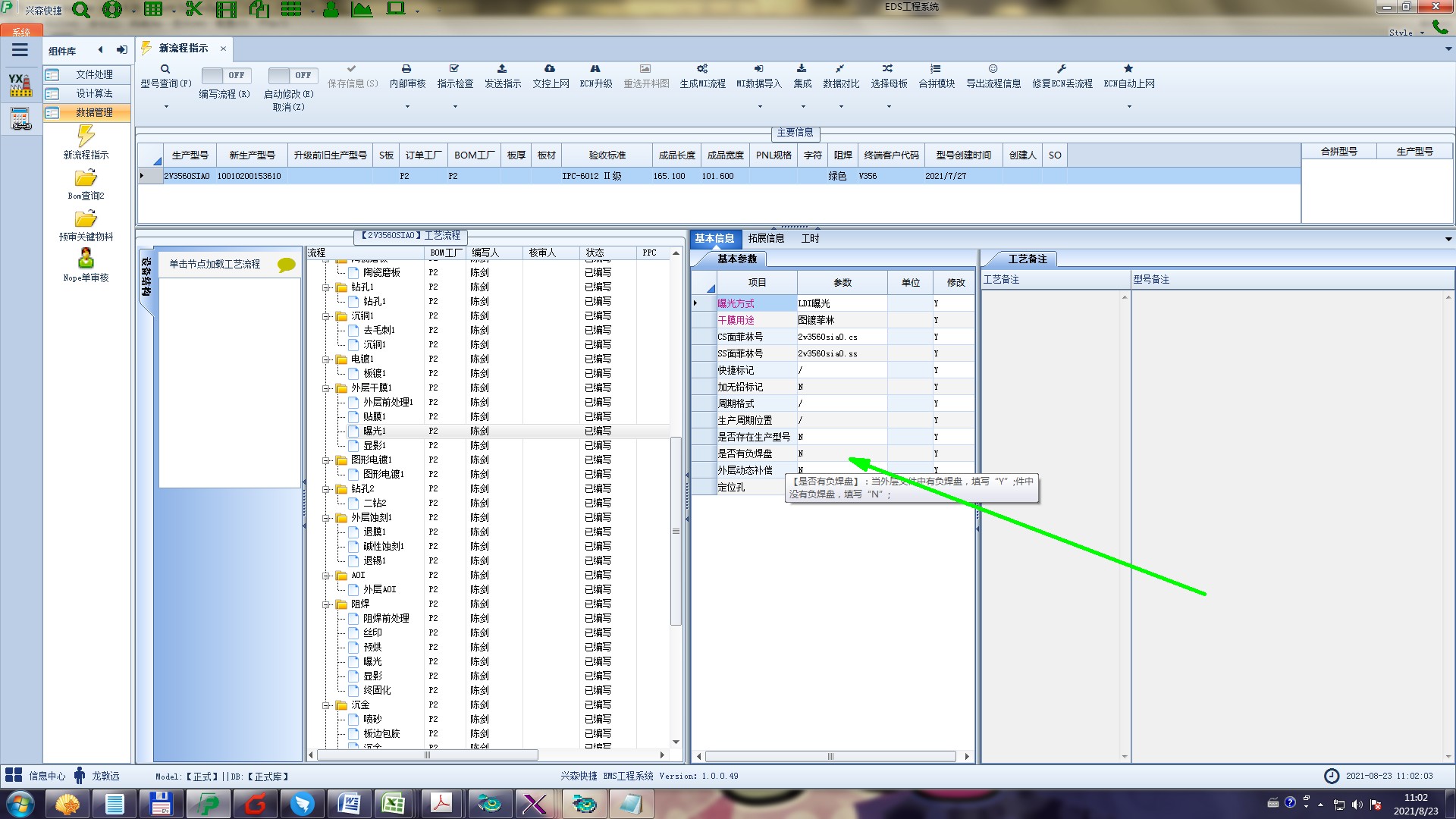Collapse the 外层干膜1 tree node
Image resolution: width=1456 pixels, height=819 pixels.
point(326,388)
